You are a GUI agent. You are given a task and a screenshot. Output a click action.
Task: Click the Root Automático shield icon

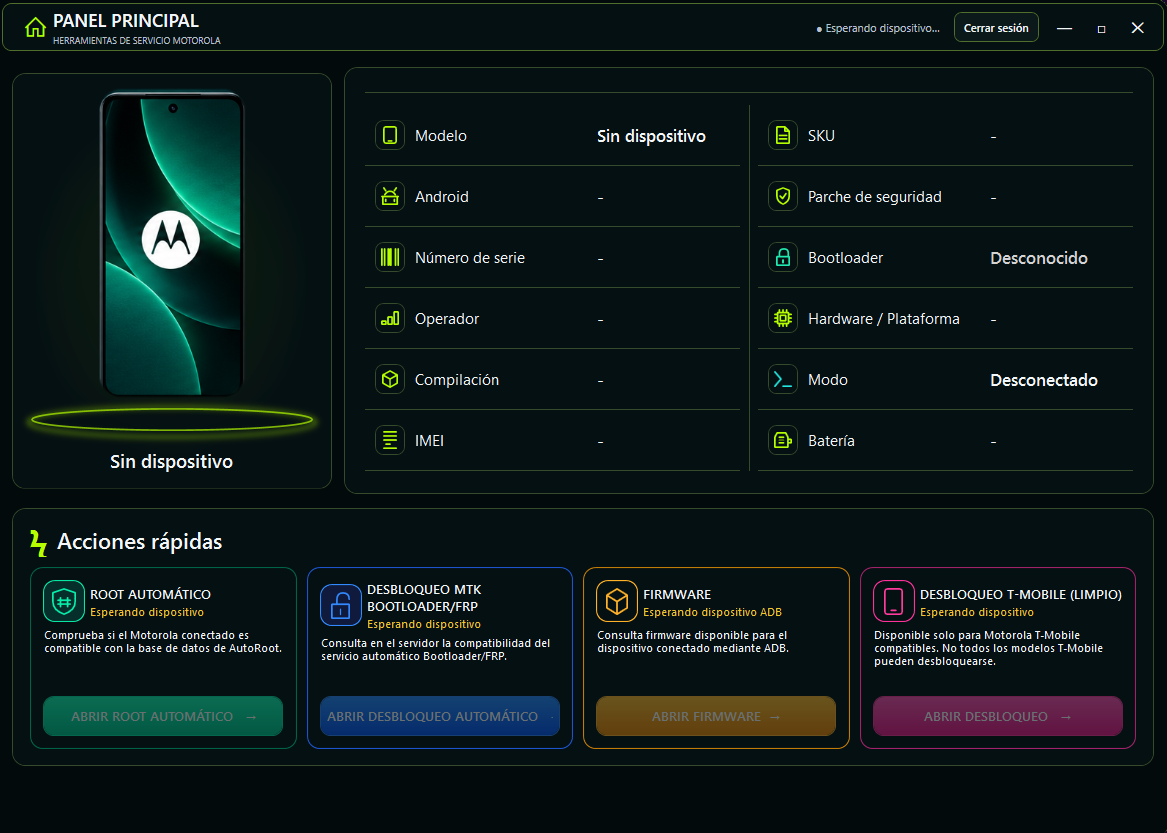pyautogui.click(x=64, y=601)
